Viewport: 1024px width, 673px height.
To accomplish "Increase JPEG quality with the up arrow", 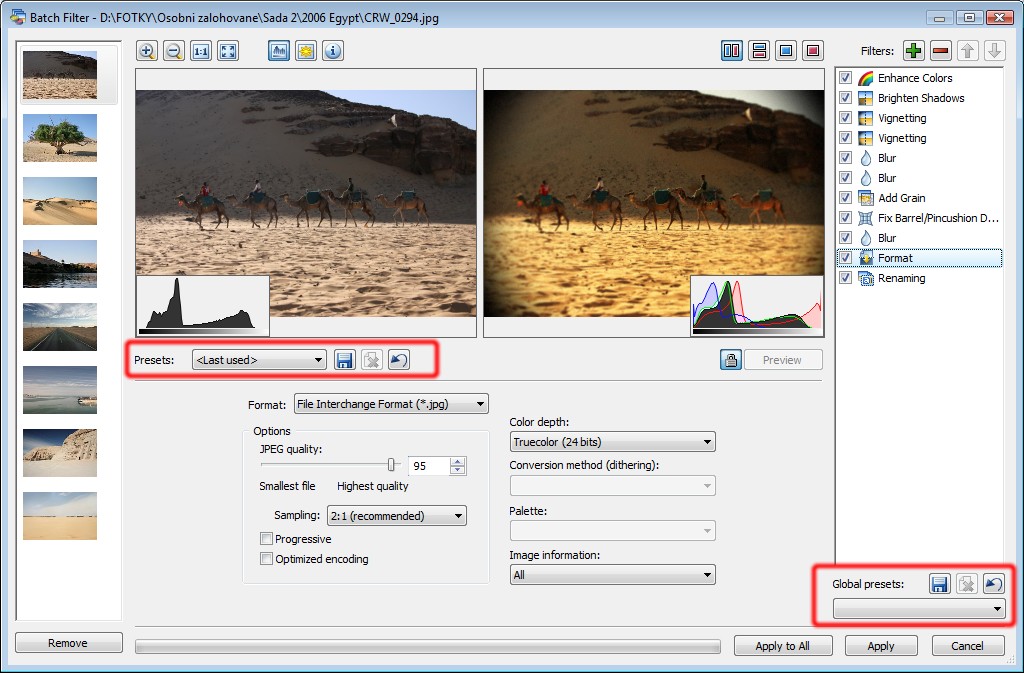I will (458, 462).
